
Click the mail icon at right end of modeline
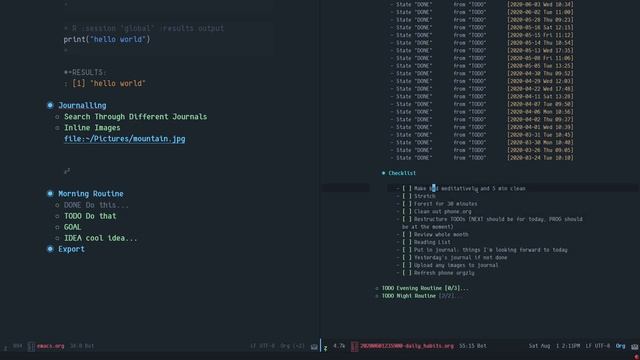(x=635, y=347)
